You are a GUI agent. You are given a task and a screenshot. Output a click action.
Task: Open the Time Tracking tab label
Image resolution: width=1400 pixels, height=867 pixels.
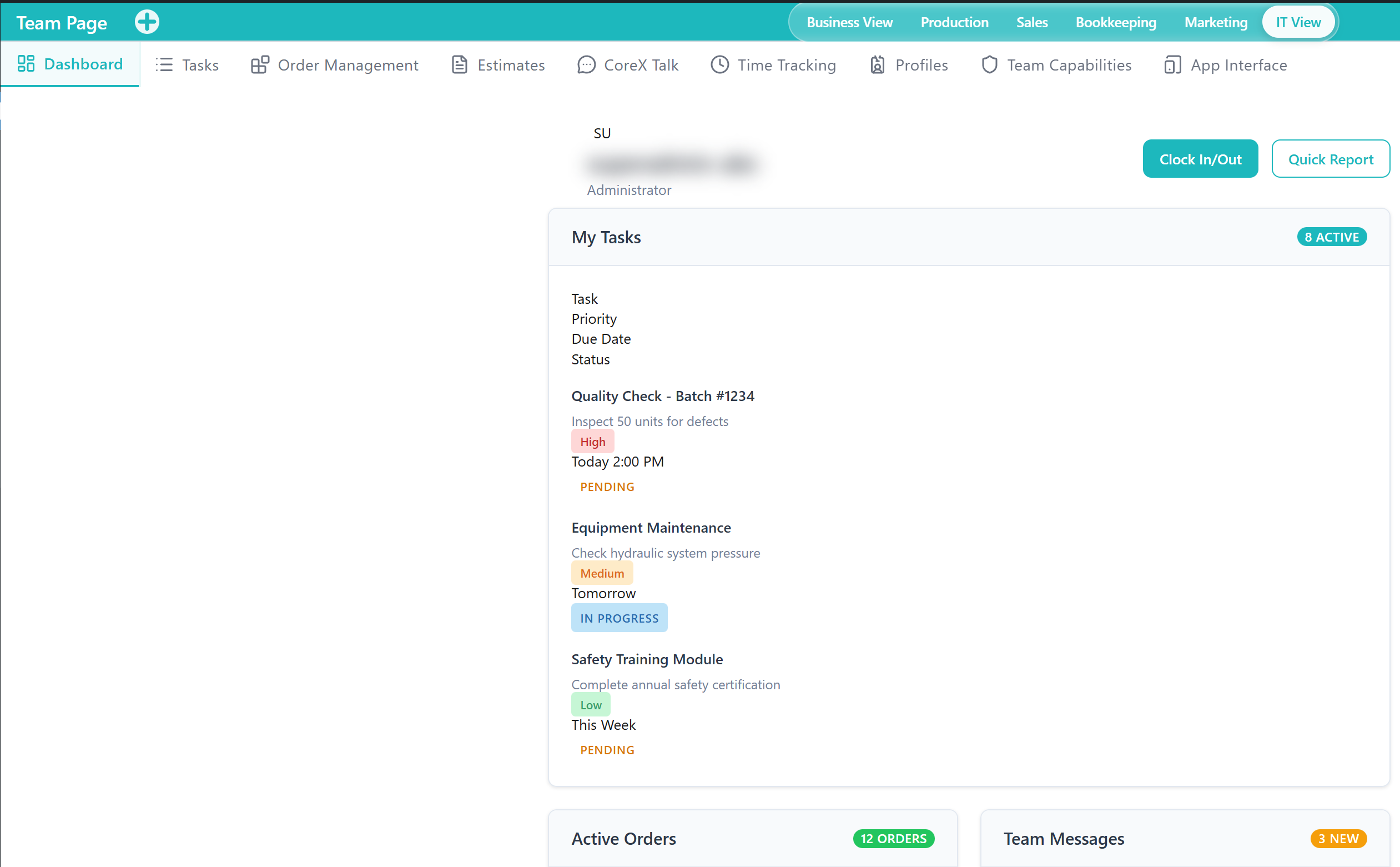point(787,65)
